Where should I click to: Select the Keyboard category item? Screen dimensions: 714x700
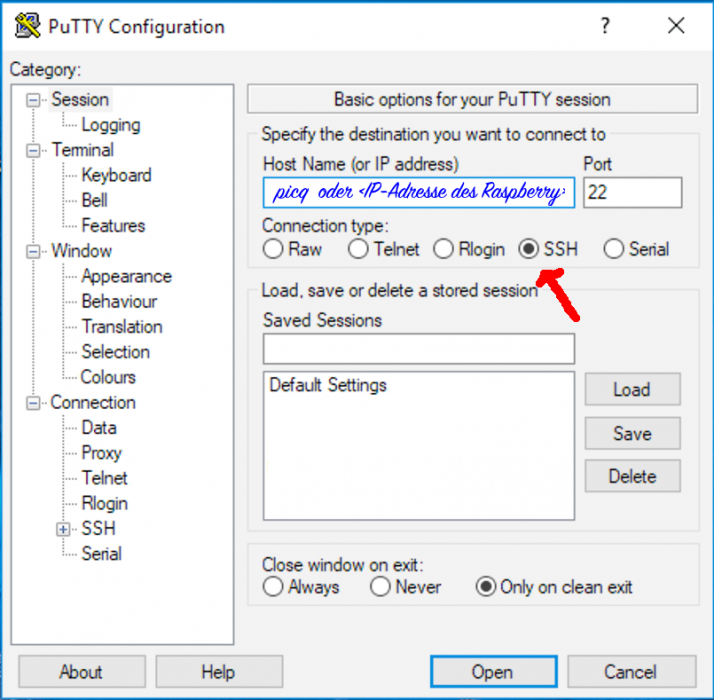pos(116,175)
